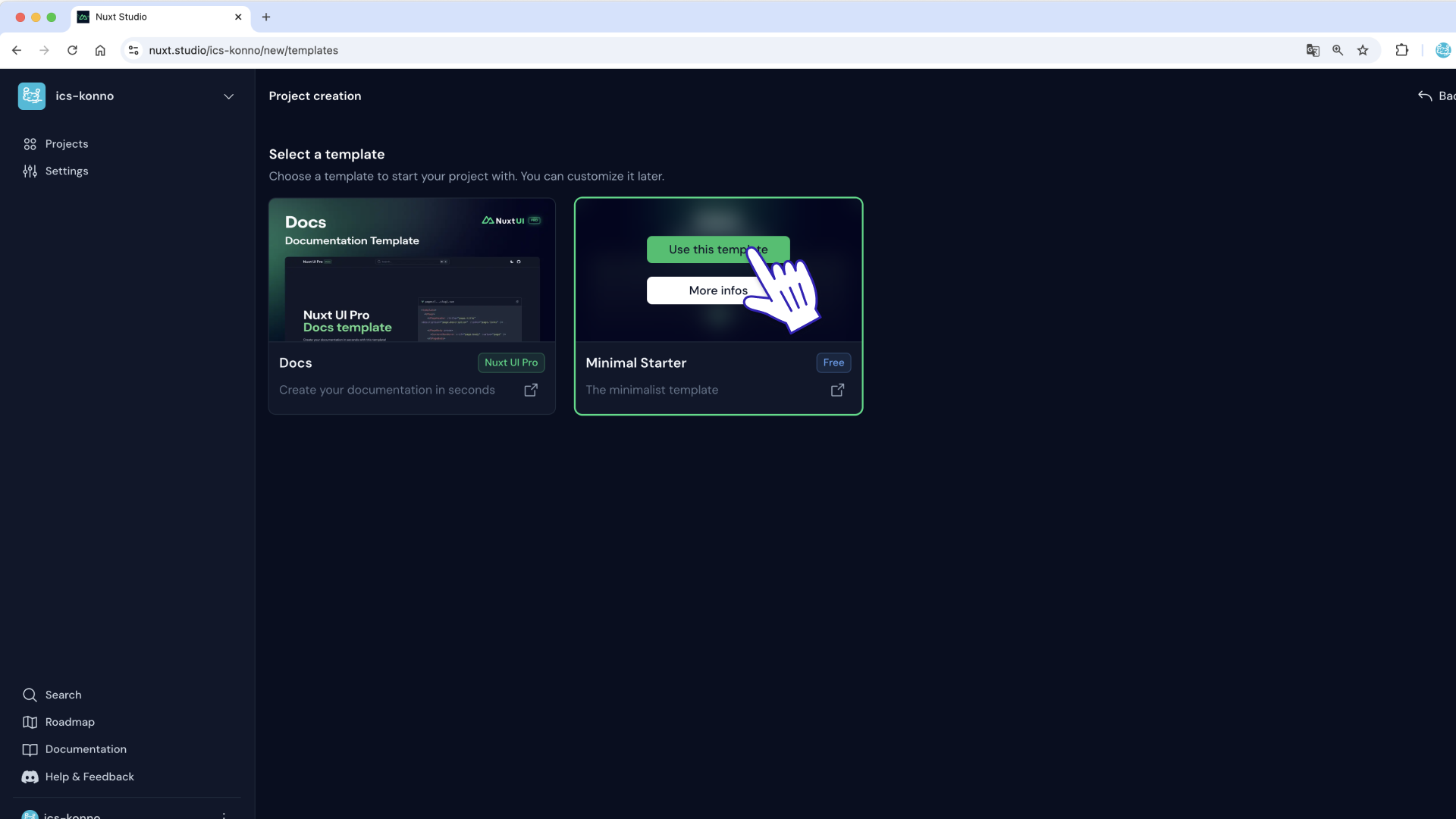Click More infos button
The image size is (1456, 819).
pos(718,290)
